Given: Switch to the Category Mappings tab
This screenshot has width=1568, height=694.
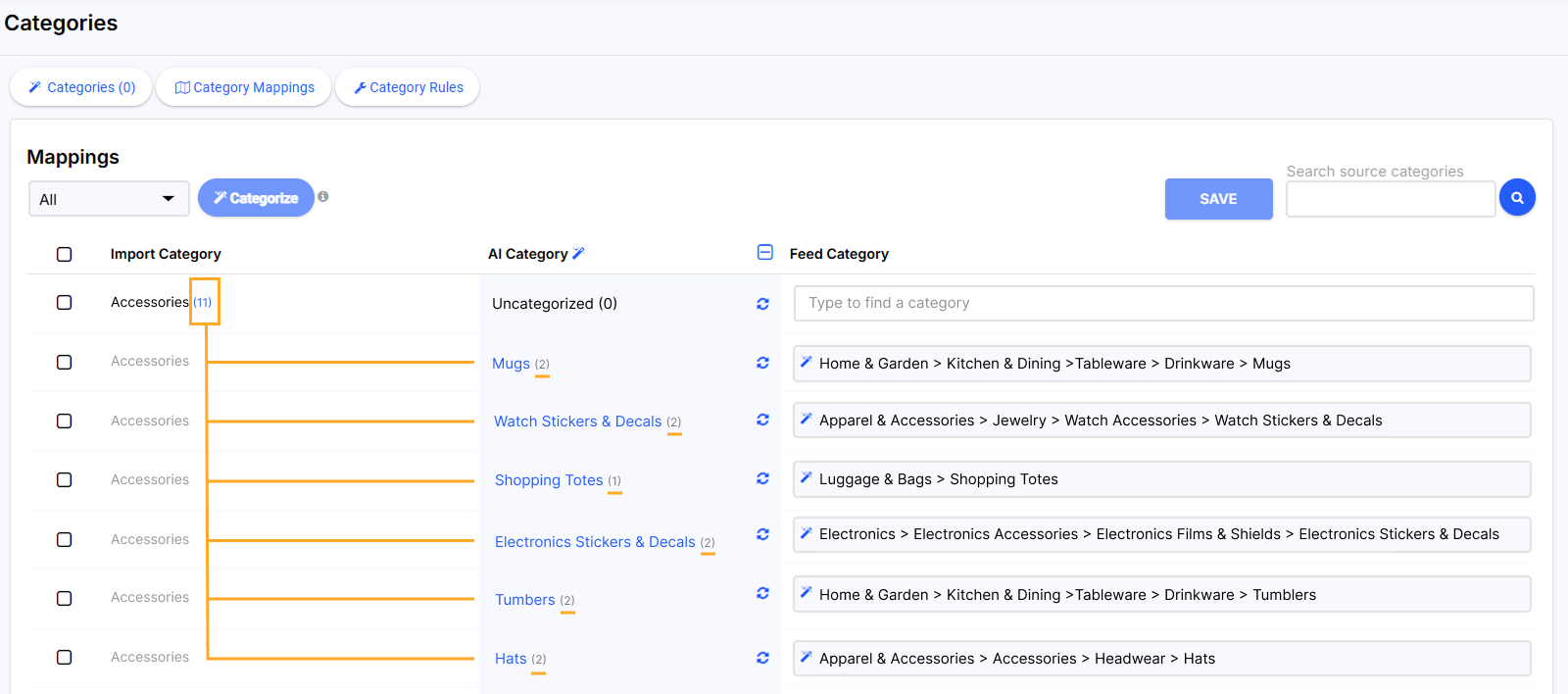Looking at the screenshot, I should [x=244, y=87].
